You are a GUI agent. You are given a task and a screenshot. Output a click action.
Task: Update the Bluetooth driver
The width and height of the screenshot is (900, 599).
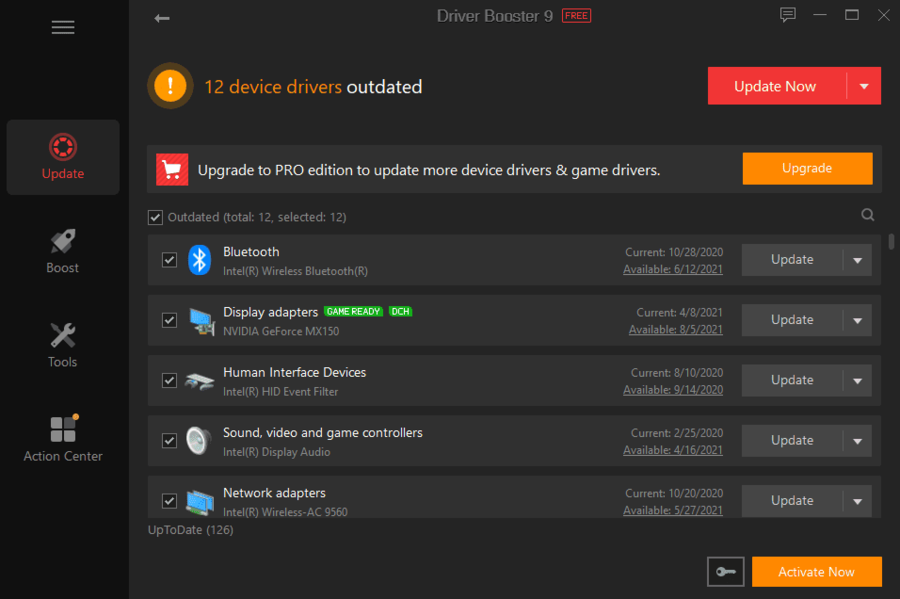[x=792, y=260]
